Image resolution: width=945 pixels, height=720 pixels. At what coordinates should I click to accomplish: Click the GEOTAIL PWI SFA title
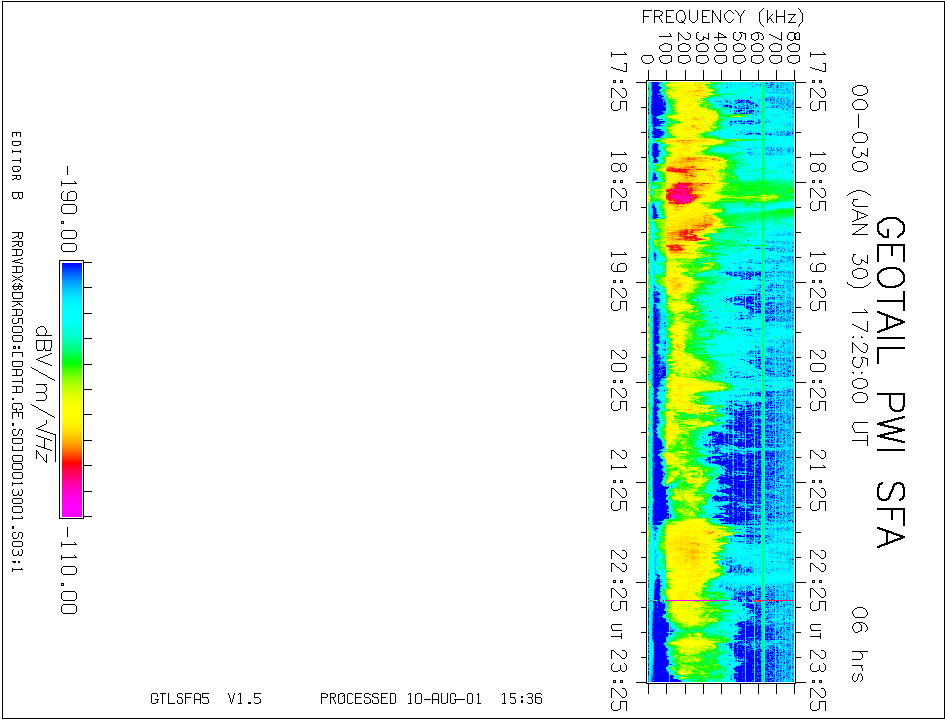[889, 382]
